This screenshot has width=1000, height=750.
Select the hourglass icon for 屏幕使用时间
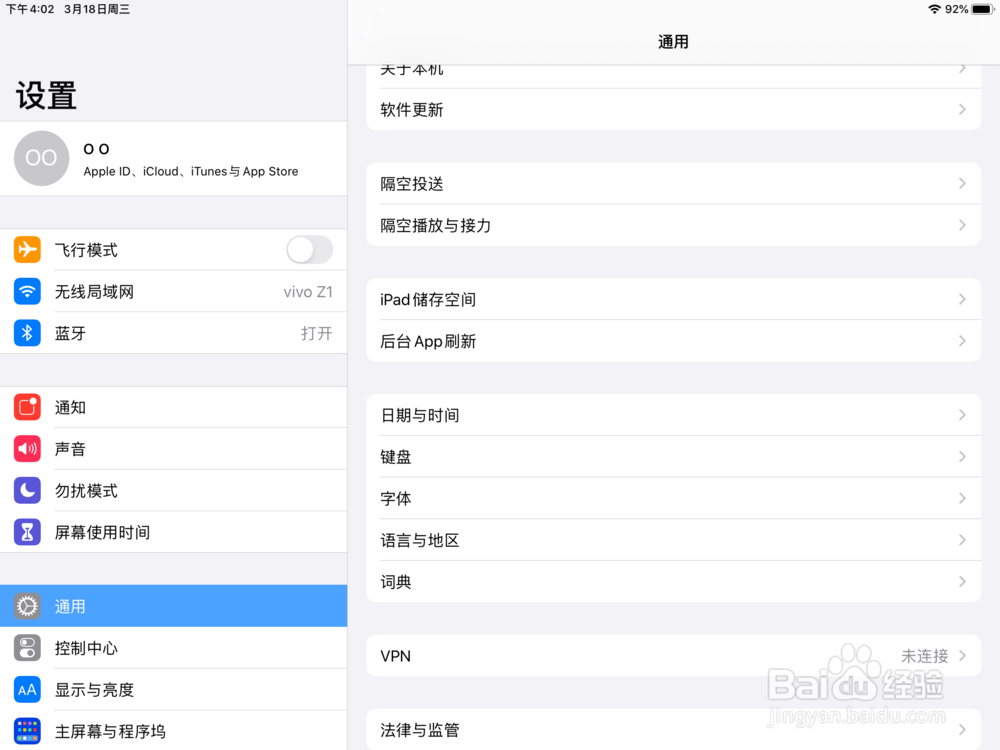pyautogui.click(x=26, y=532)
